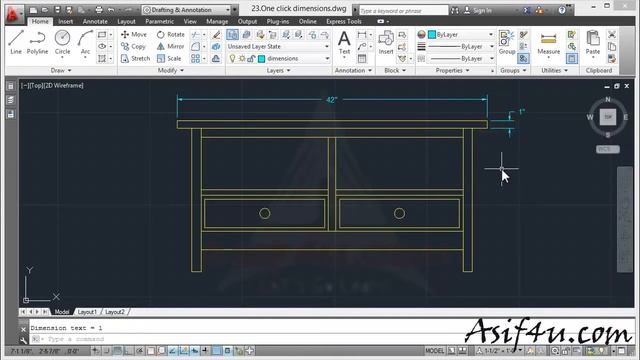The image size is (640, 360).
Task: Switch to the Layout1 tab
Action: 87,312
